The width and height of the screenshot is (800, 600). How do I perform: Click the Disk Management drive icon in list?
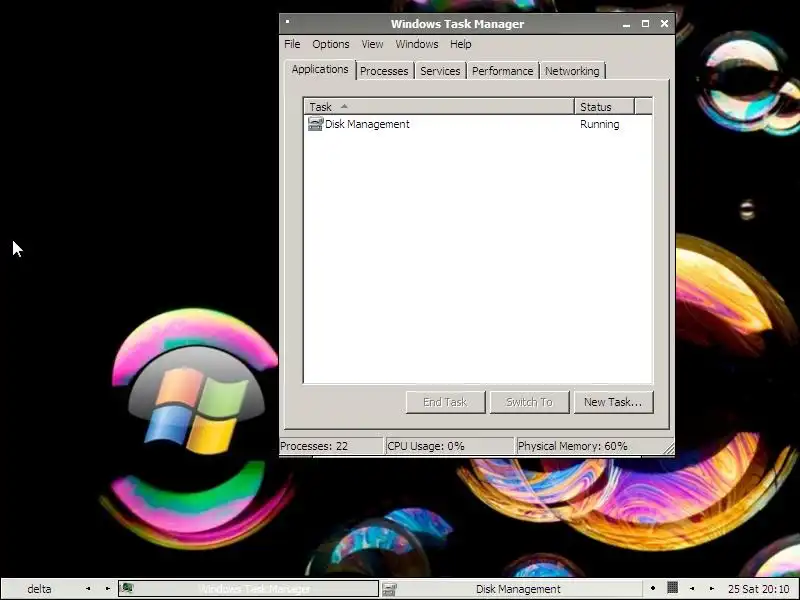pos(315,124)
